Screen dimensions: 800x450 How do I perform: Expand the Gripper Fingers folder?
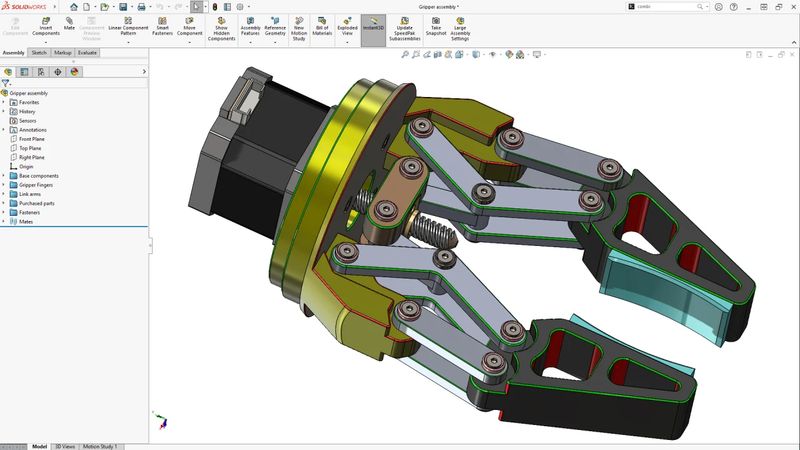4,185
